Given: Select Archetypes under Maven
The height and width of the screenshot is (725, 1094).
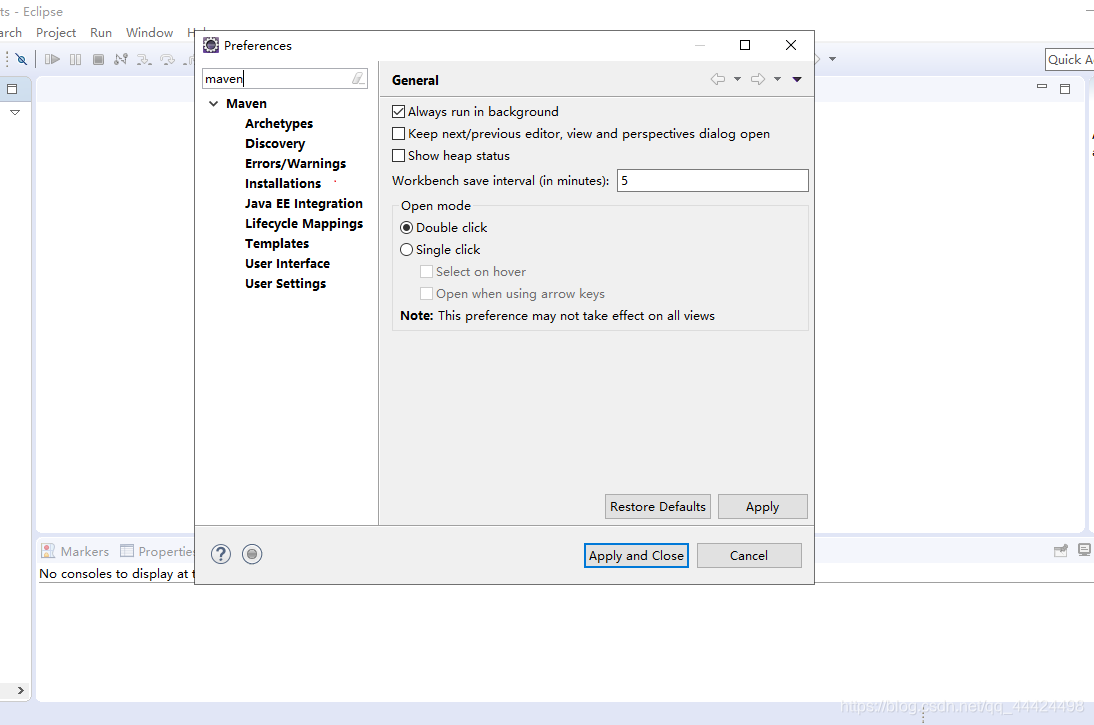Looking at the screenshot, I should pos(279,124).
